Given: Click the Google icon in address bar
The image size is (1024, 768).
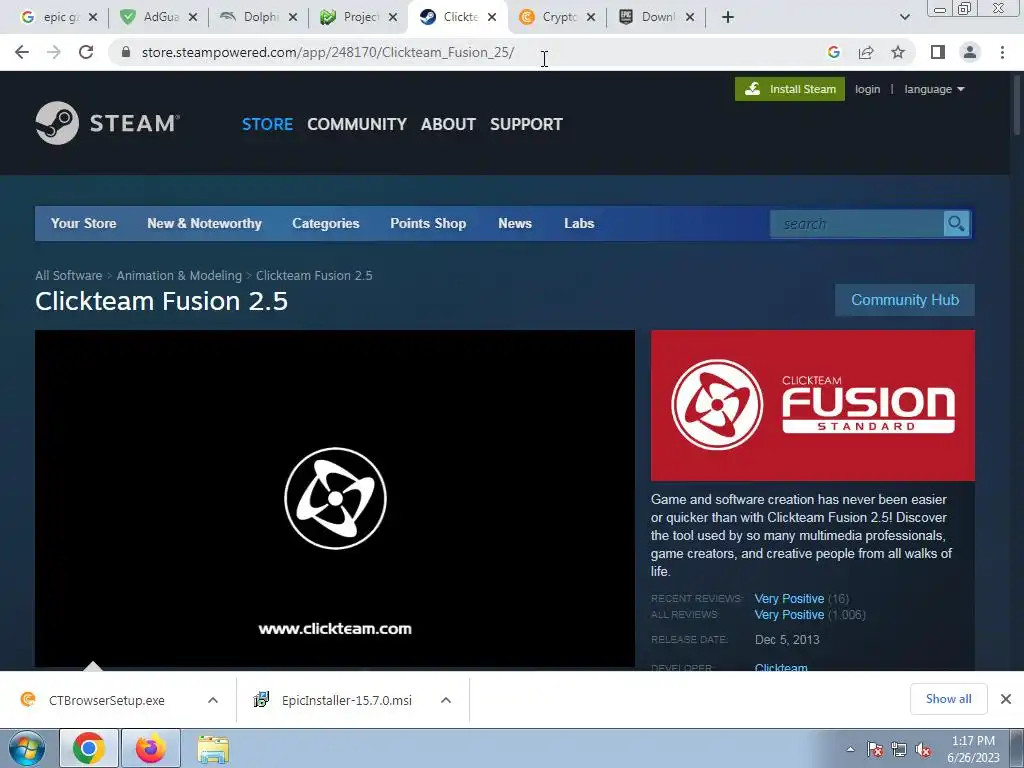Looking at the screenshot, I should click(x=833, y=52).
